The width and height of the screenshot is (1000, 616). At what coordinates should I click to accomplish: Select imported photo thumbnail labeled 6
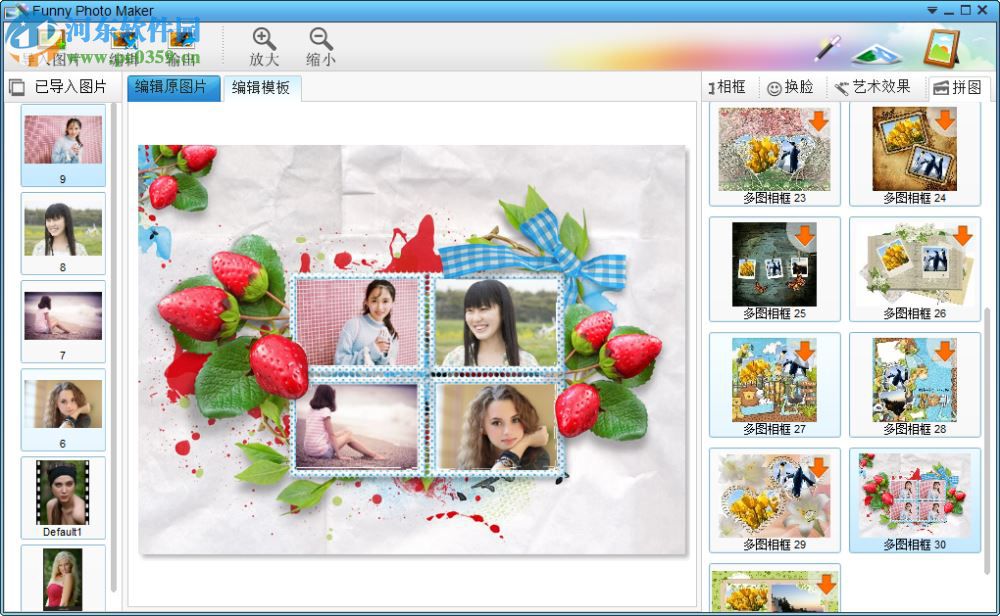(x=62, y=405)
